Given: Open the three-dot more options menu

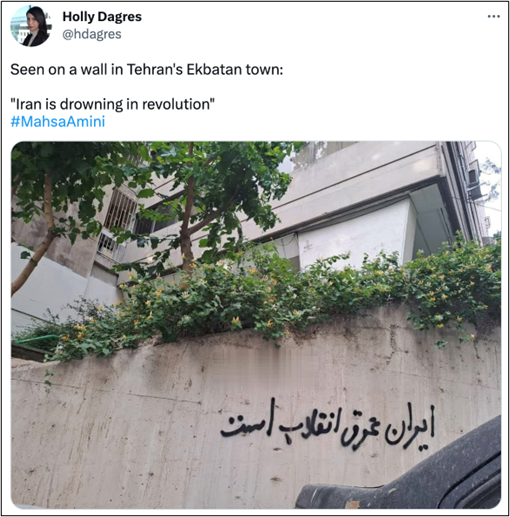Looking at the screenshot, I should 494,16.
